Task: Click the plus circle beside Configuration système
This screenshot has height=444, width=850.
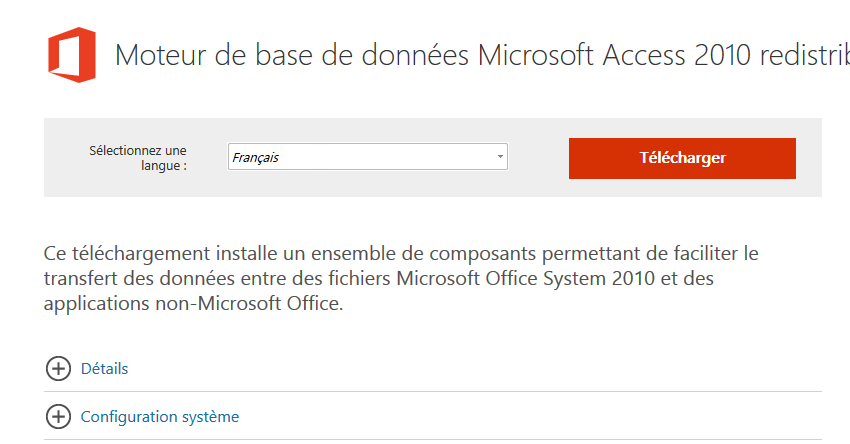Action: [58, 416]
